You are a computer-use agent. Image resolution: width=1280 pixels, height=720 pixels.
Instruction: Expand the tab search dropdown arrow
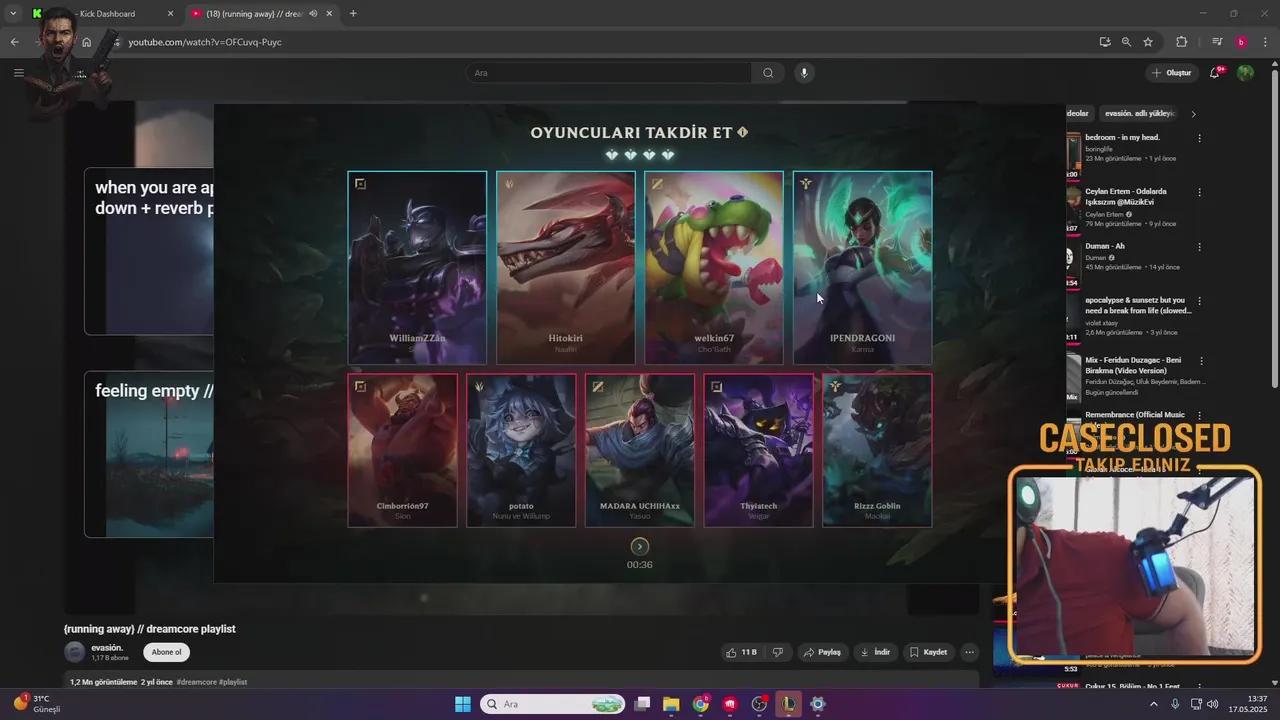point(13,14)
